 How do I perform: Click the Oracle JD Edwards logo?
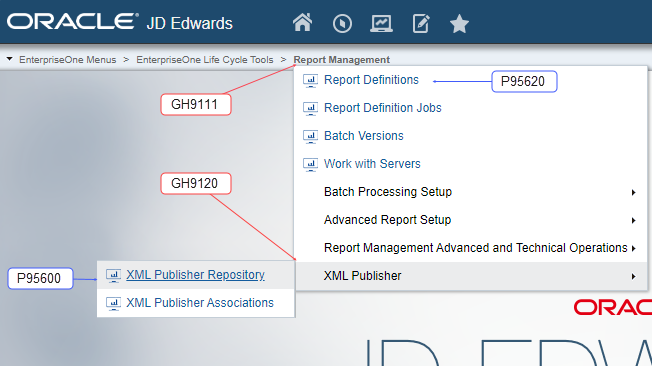(x=120, y=22)
